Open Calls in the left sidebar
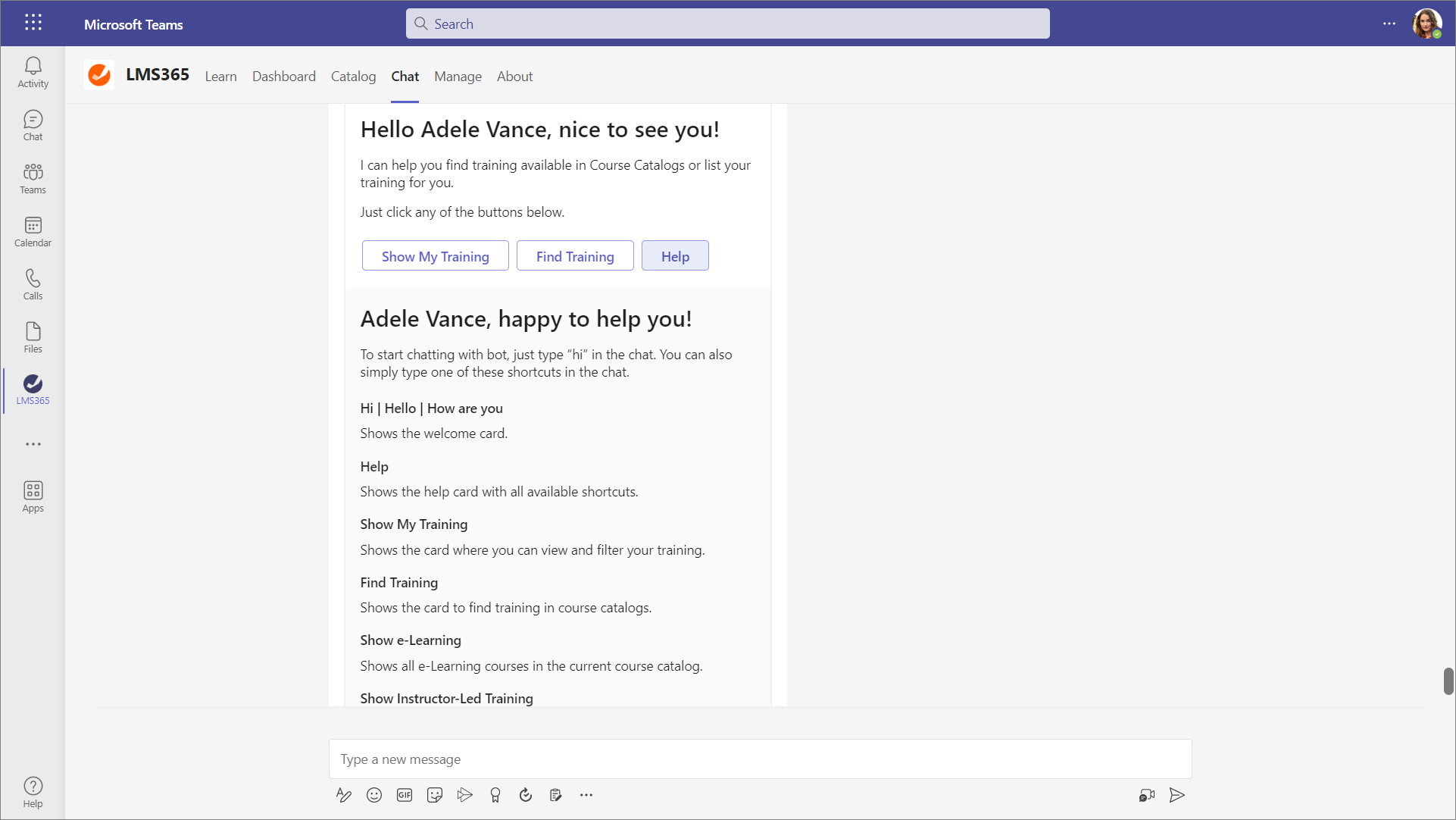Image resolution: width=1456 pixels, height=820 pixels. (x=33, y=284)
